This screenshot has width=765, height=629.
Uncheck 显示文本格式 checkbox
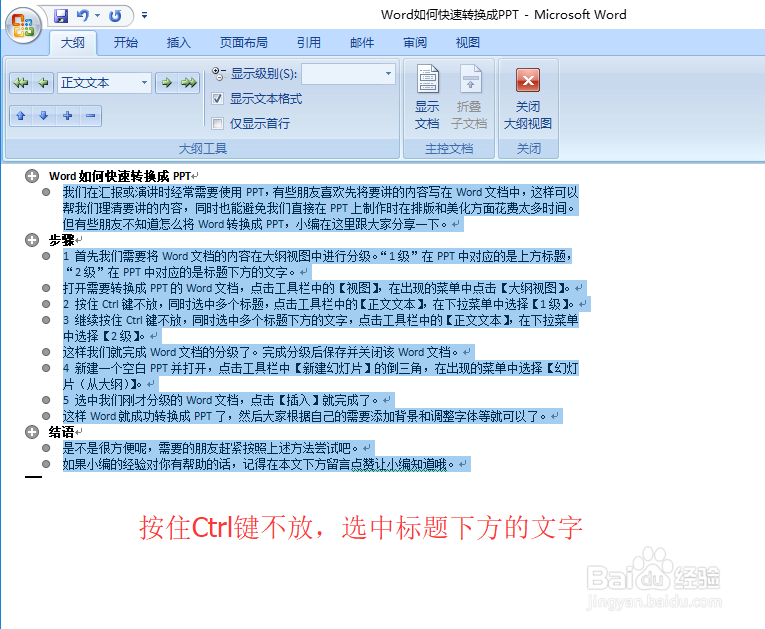tap(218, 99)
